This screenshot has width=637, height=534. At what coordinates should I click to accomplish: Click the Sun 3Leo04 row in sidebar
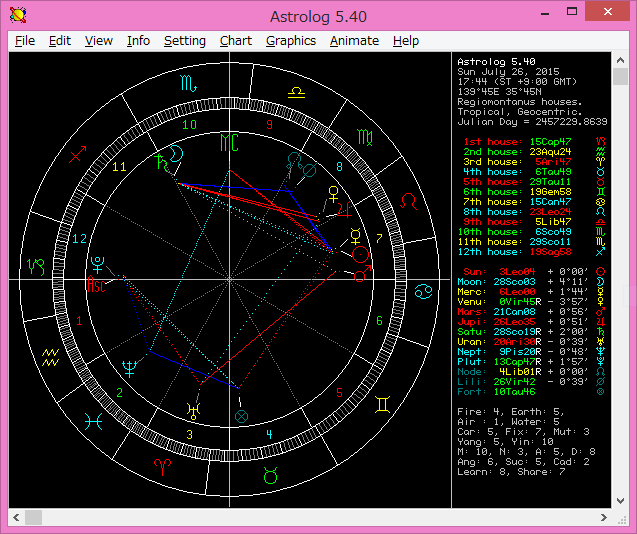pyautogui.click(x=531, y=271)
